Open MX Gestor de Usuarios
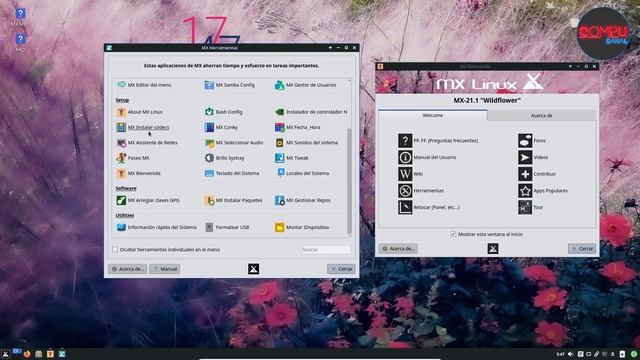 point(306,85)
